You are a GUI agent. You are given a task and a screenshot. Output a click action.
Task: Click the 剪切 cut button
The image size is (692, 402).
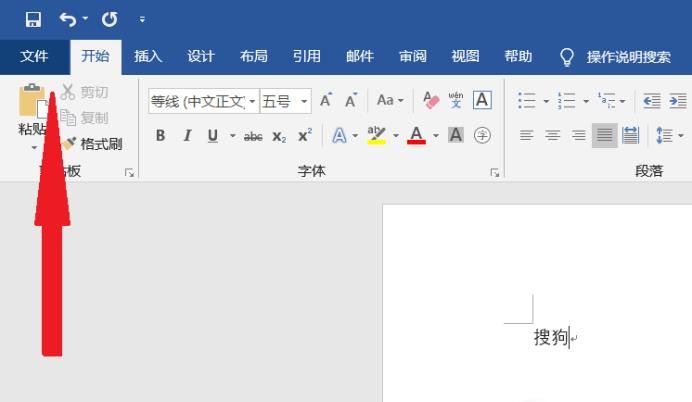point(85,92)
